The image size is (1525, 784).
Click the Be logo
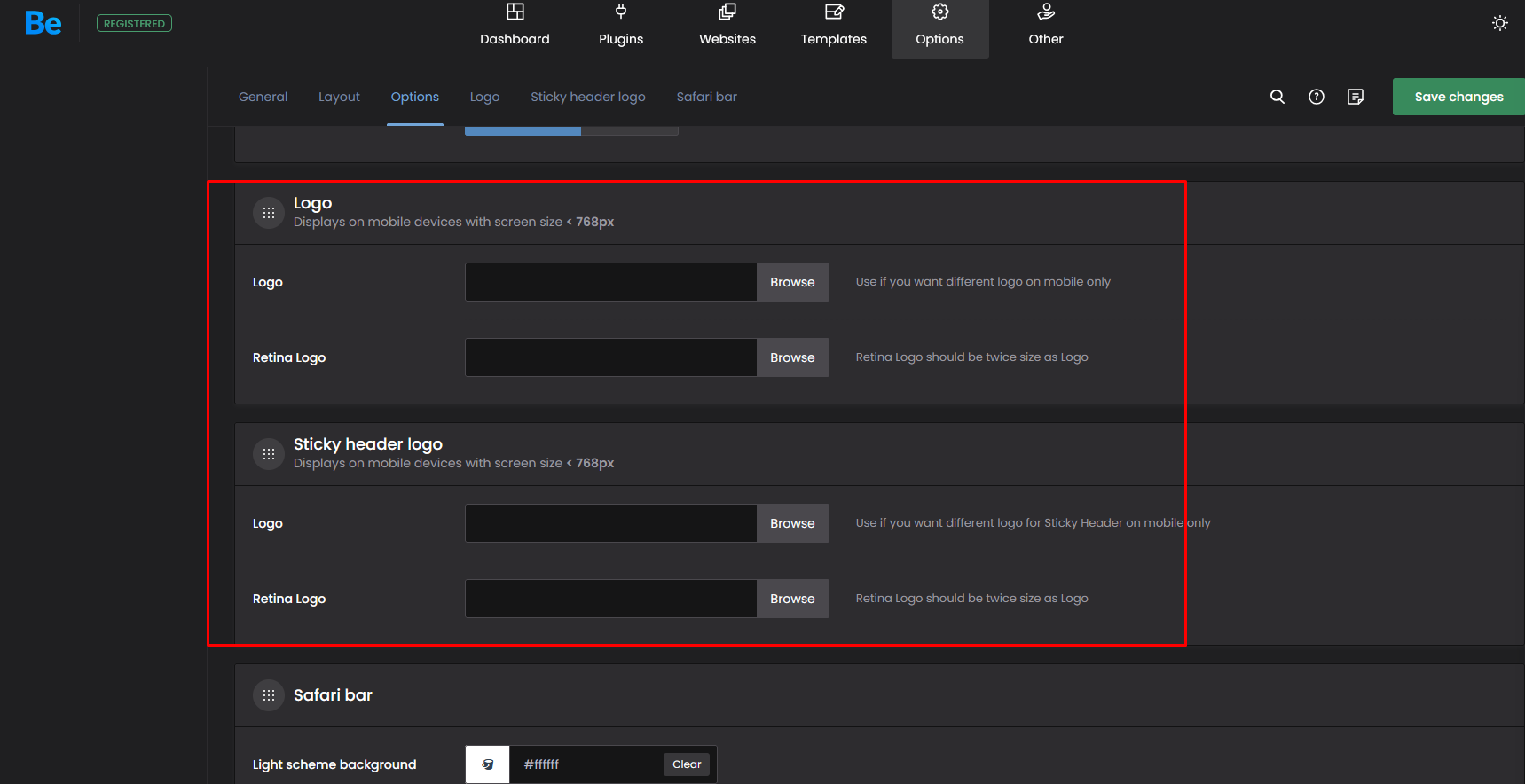coord(43,23)
